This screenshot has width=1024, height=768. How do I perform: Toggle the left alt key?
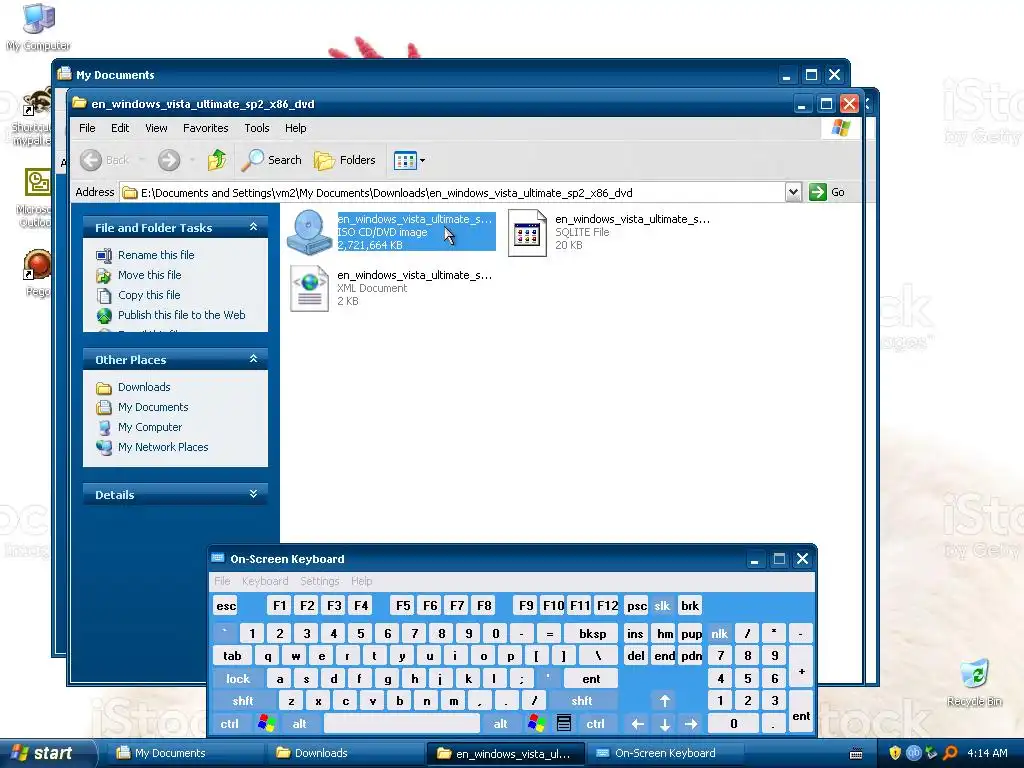click(x=300, y=724)
